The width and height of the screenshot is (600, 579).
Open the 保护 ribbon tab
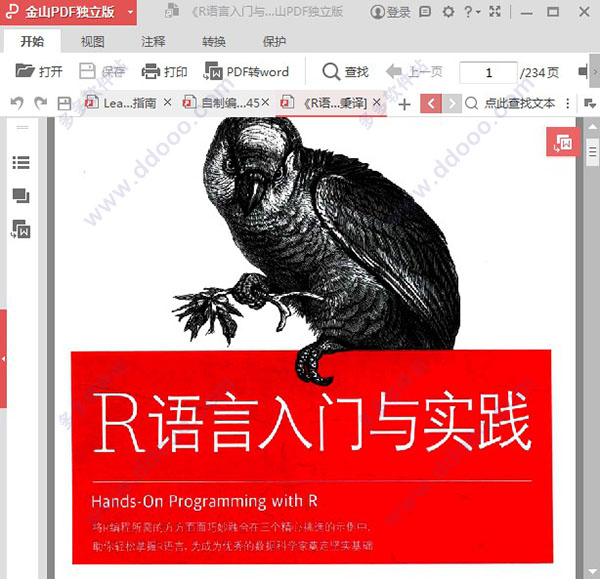click(x=274, y=41)
